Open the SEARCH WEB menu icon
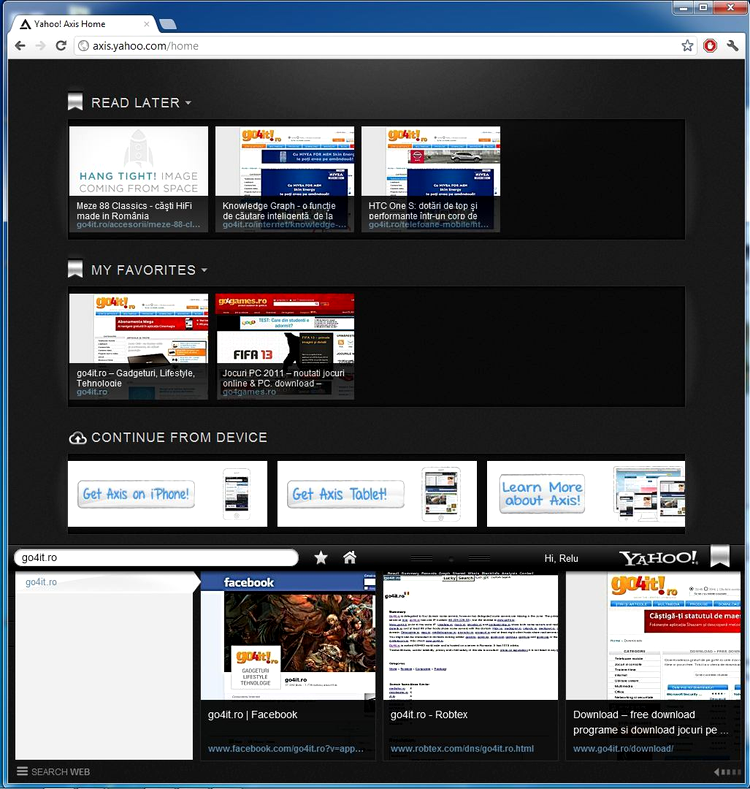Viewport: 750px width, 789px height. click(22, 771)
